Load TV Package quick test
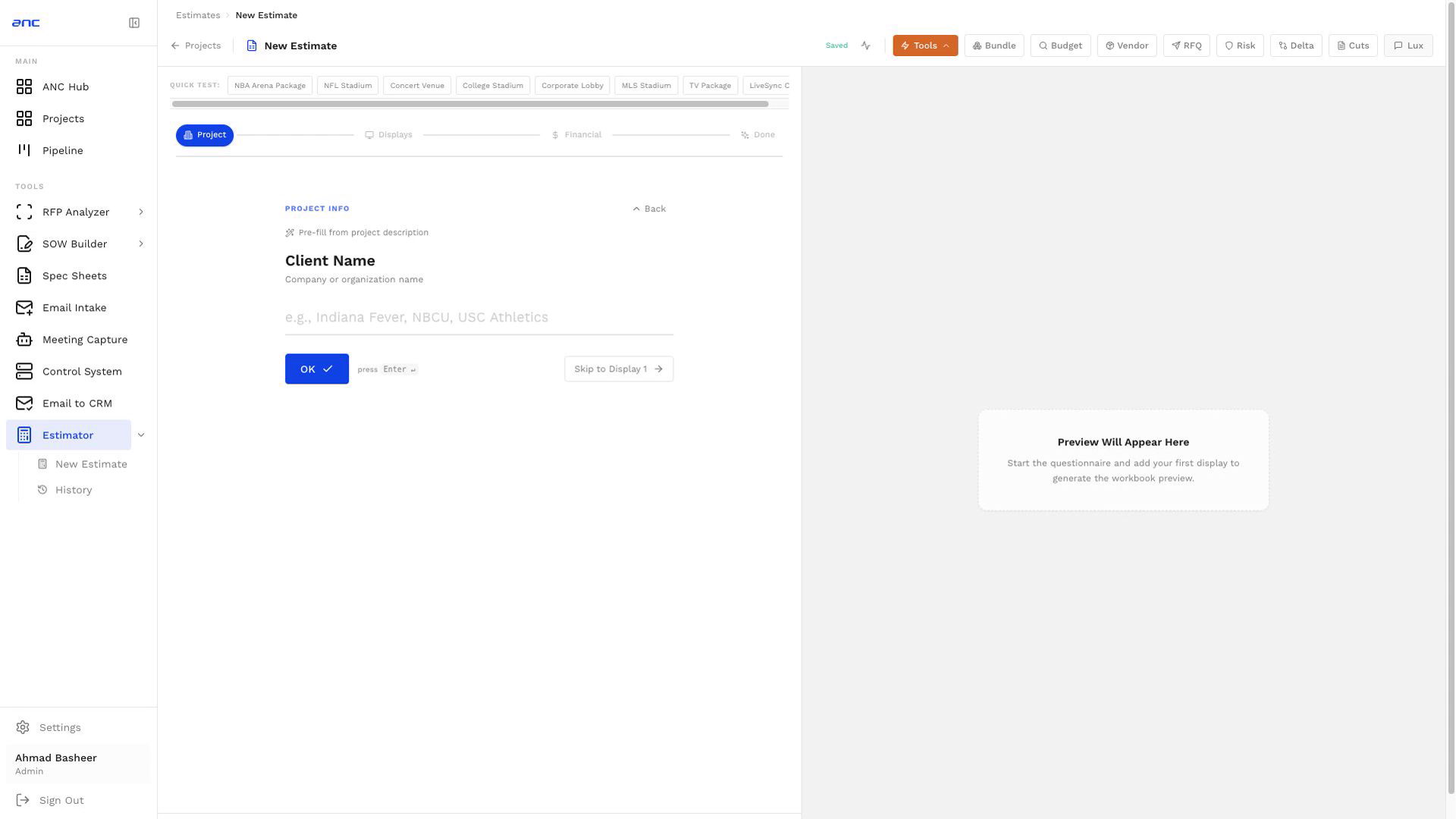Viewport: 1456px width, 819px height. click(710, 86)
